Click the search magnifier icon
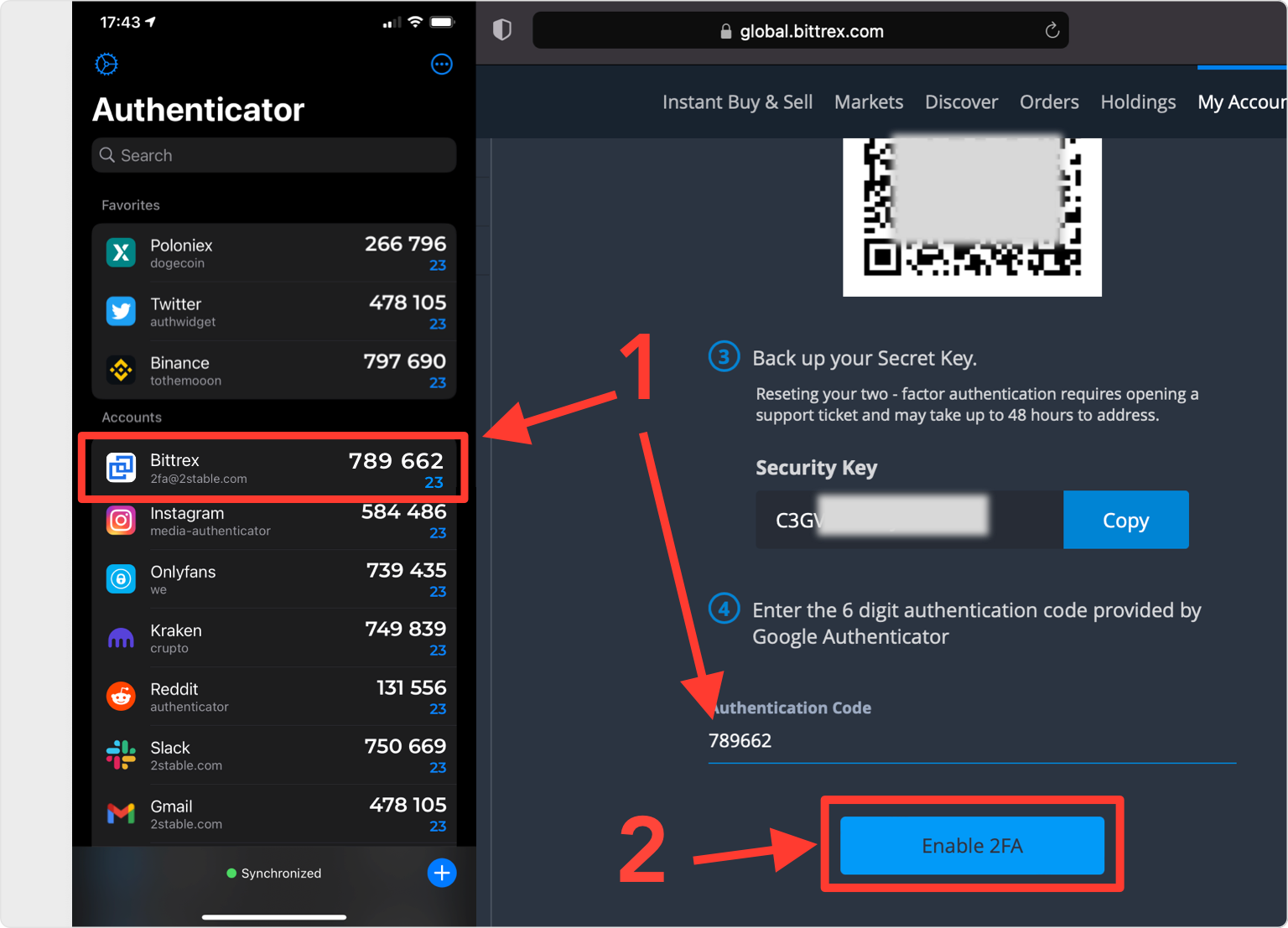Viewport: 1288px width, 928px height. tap(107, 155)
